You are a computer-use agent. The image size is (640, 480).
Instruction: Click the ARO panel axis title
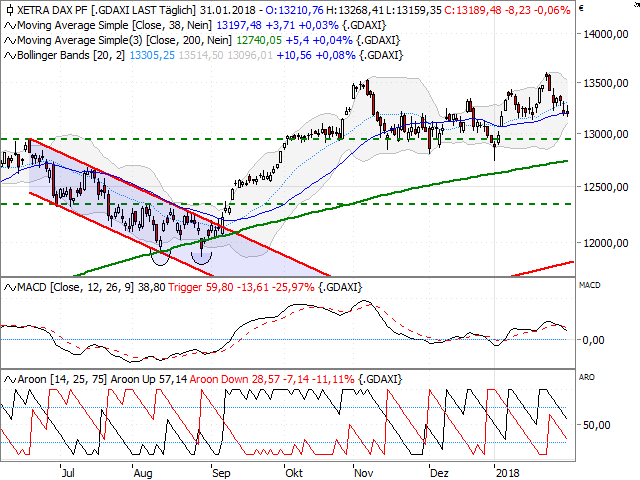click(x=587, y=378)
